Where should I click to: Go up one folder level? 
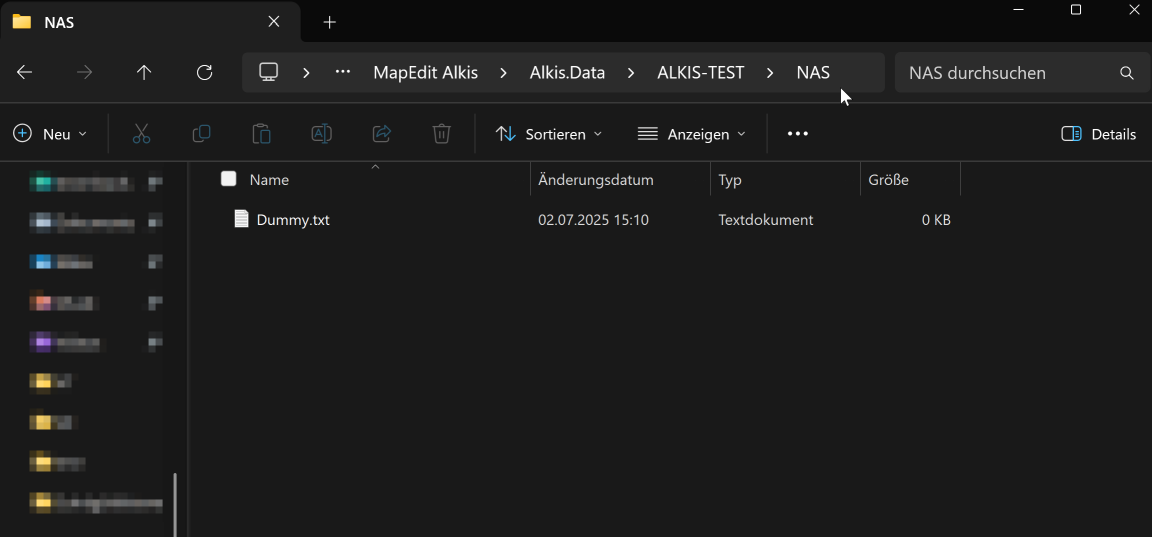coord(144,73)
